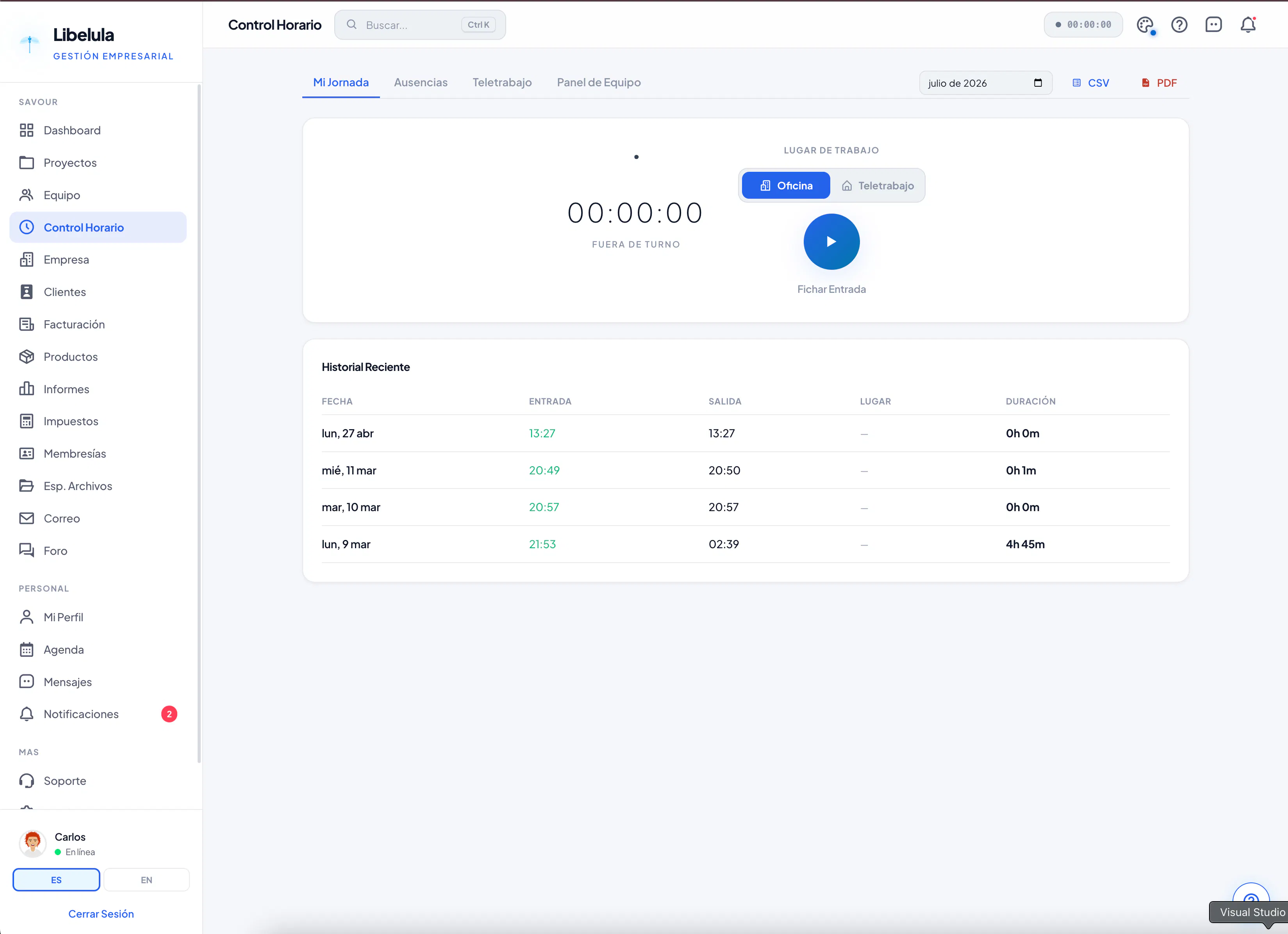Click the FUERA DE TURNO status label
This screenshot has width=1288, height=934.
[x=636, y=244]
